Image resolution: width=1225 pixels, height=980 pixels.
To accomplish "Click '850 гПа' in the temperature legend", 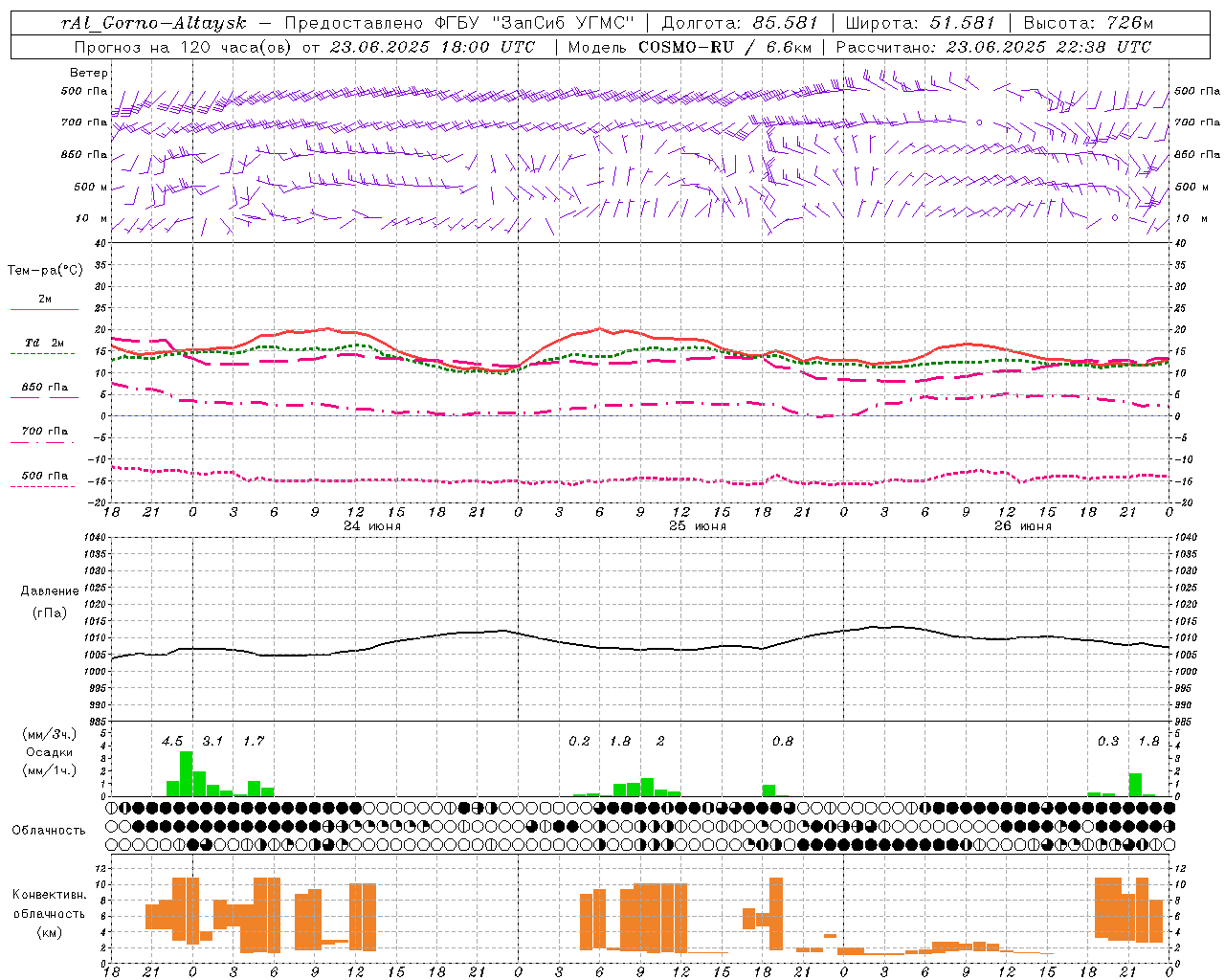I will [45, 387].
